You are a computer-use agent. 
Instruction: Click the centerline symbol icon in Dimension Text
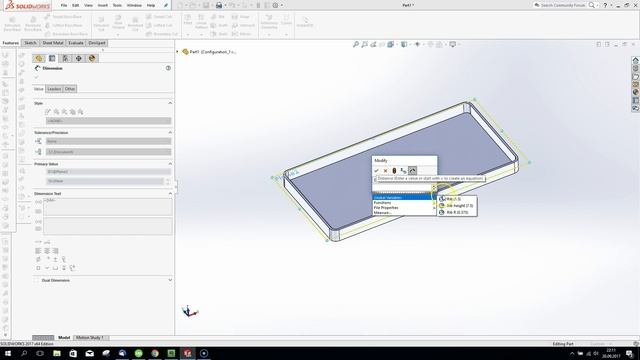(x=64, y=259)
